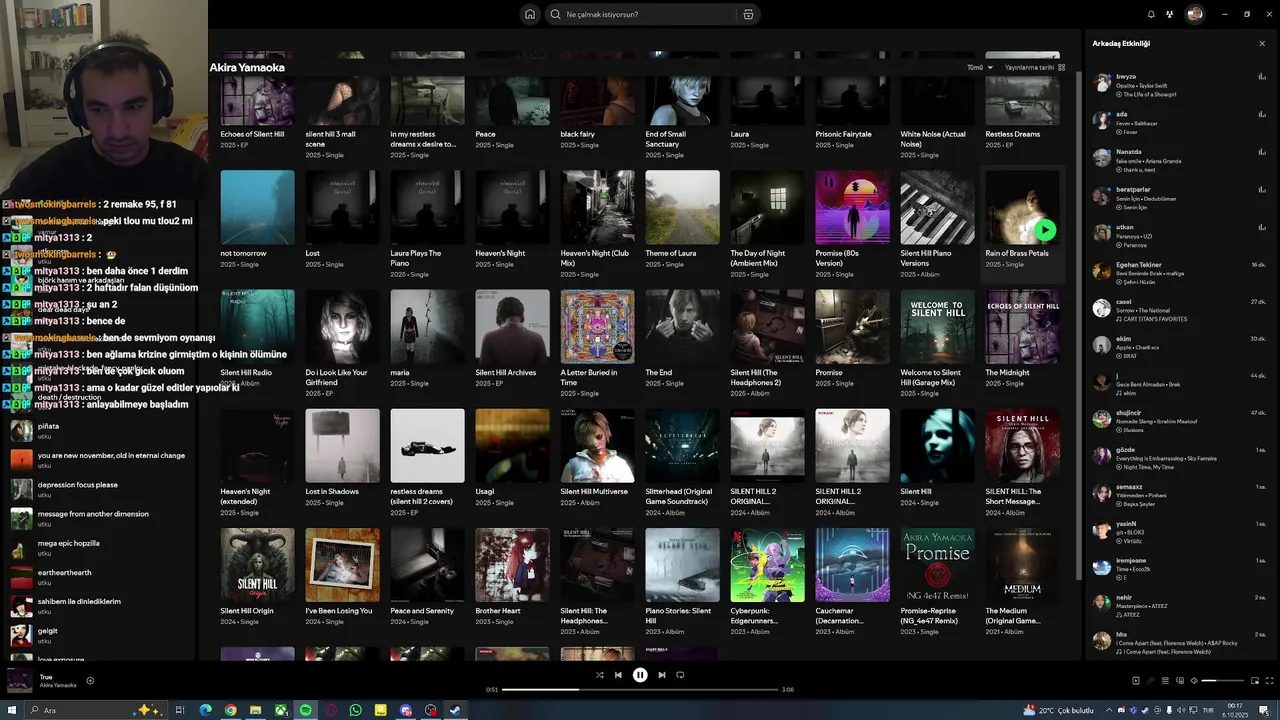Image resolution: width=1280 pixels, height=720 pixels.
Task: Open the 'not tomorrow' single cover
Action: click(x=257, y=207)
